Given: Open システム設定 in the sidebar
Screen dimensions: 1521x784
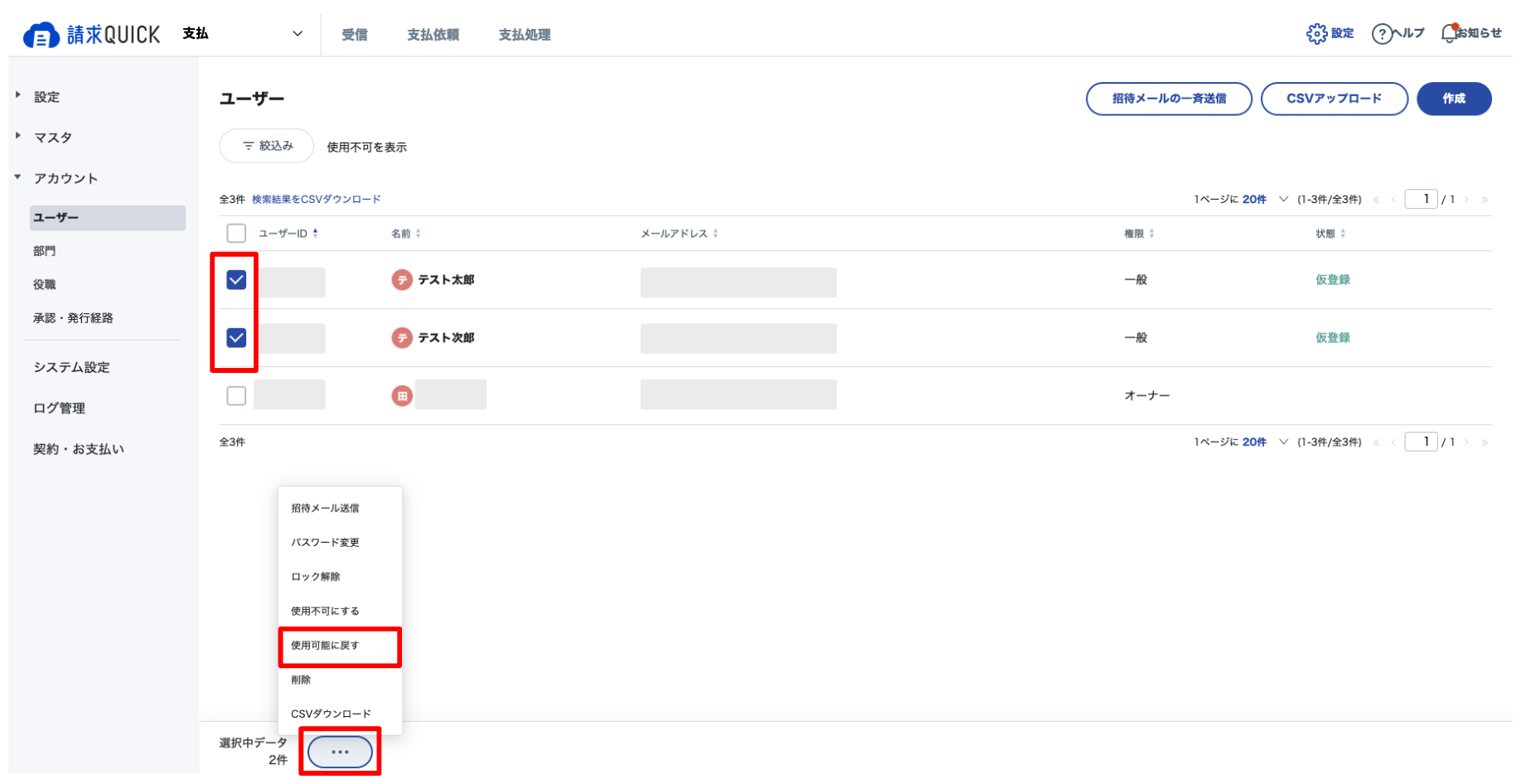Looking at the screenshot, I should click(x=71, y=367).
